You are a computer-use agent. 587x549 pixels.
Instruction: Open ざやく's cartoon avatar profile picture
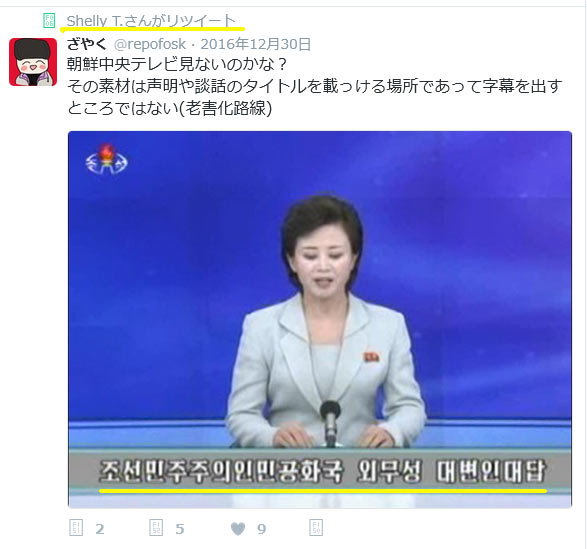pos(33,62)
